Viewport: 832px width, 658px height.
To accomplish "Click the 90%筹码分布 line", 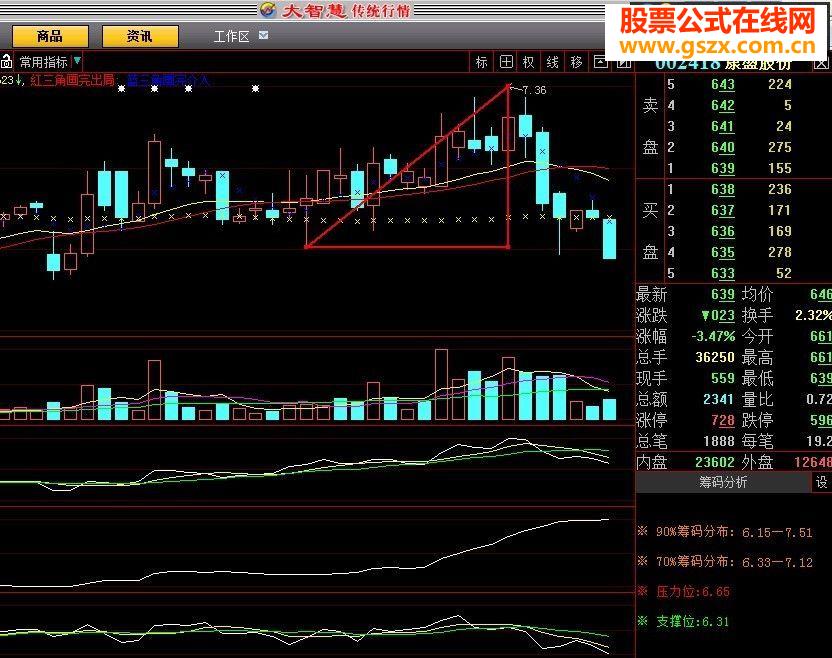I will [x=725, y=532].
